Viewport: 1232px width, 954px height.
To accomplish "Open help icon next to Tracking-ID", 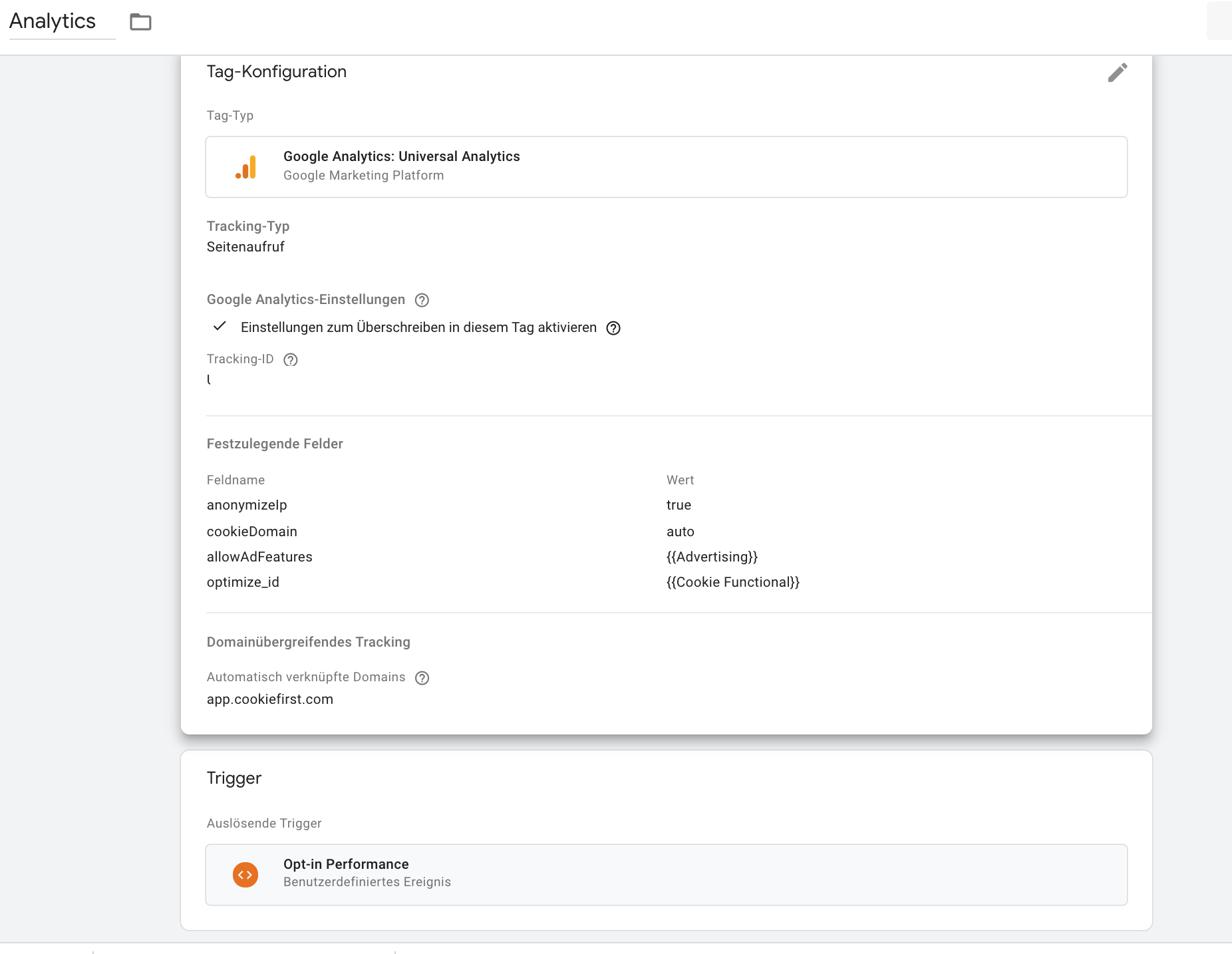I will click(291, 360).
